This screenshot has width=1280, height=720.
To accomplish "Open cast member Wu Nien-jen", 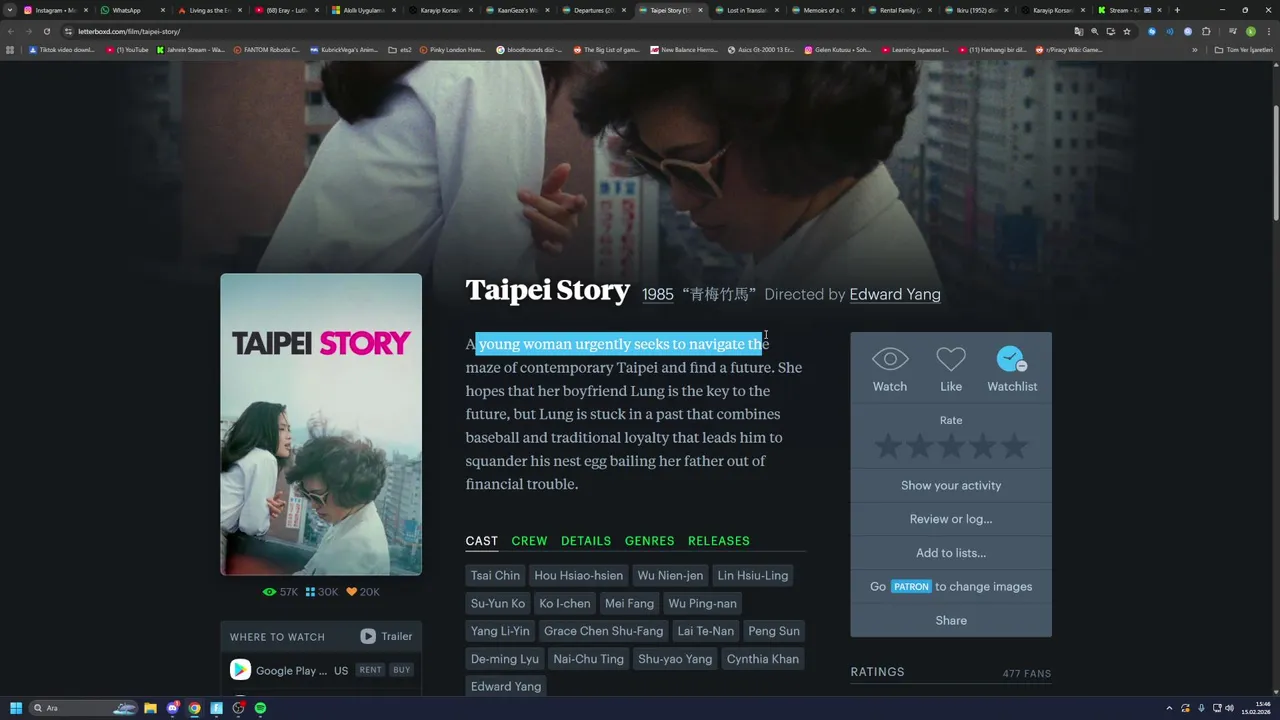I will coord(670,575).
